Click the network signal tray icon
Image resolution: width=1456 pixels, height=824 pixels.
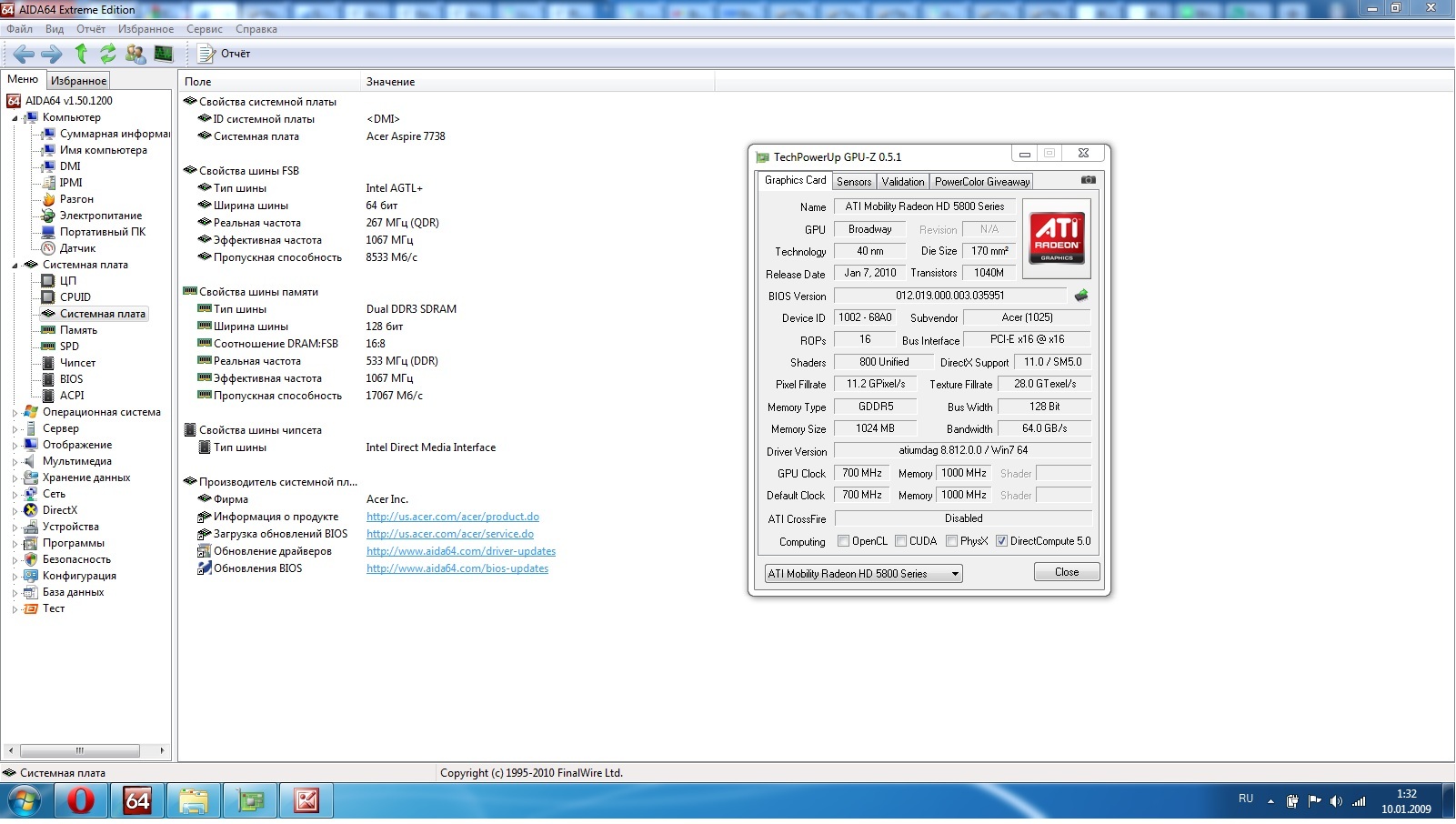click(x=1359, y=801)
